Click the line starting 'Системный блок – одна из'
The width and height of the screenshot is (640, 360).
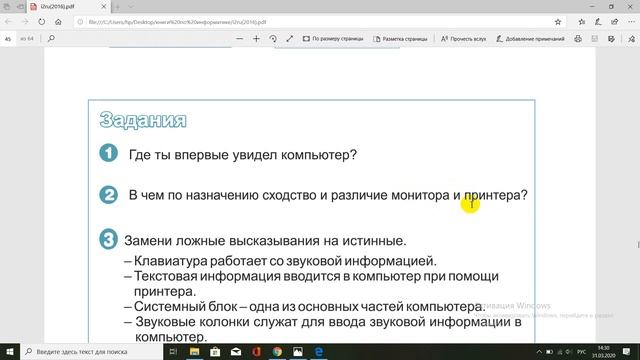click(x=309, y=306)
